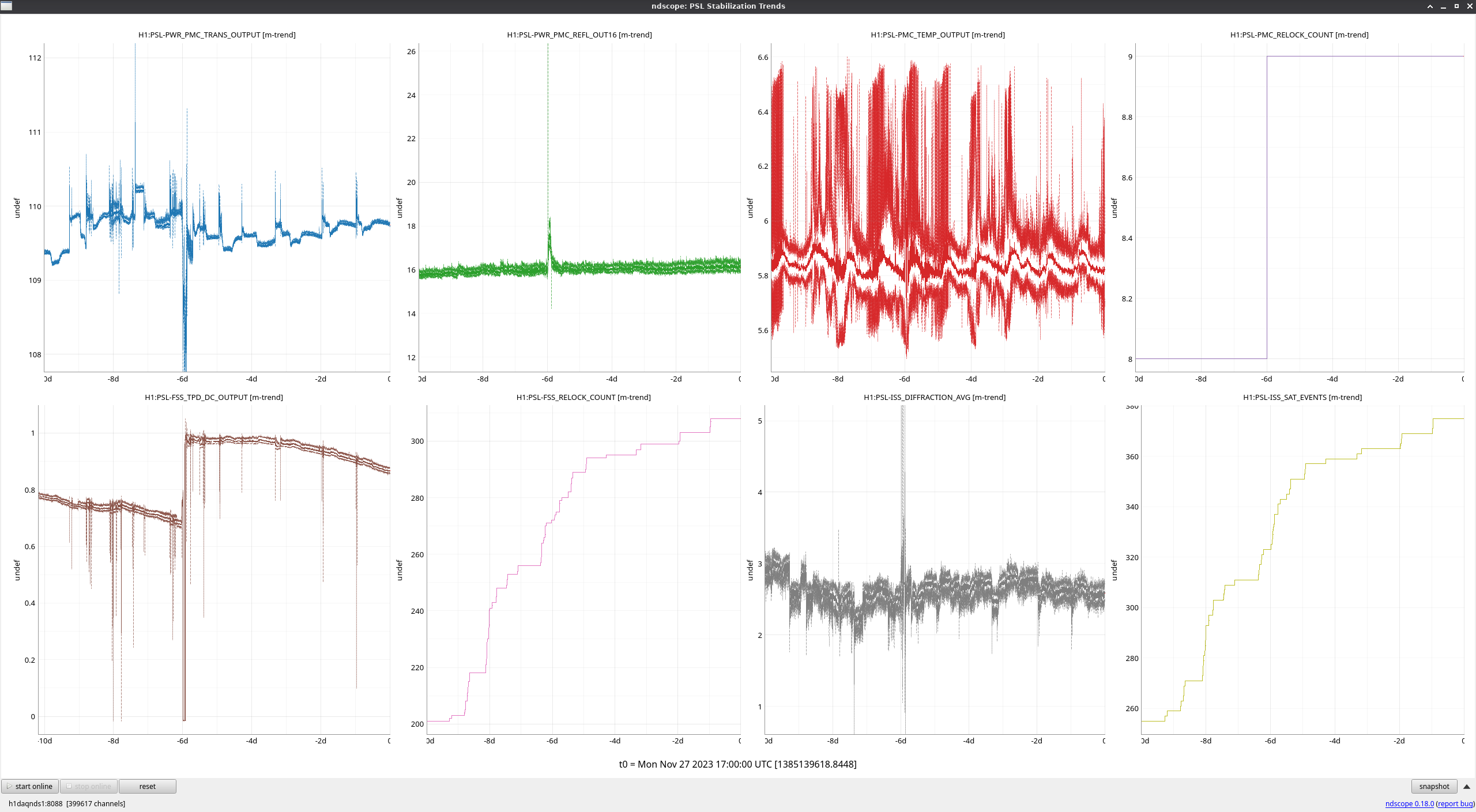Viewport: 1476px width, 812px height.
Task: Close the ndscope window
Action: tap(1470, 6)
